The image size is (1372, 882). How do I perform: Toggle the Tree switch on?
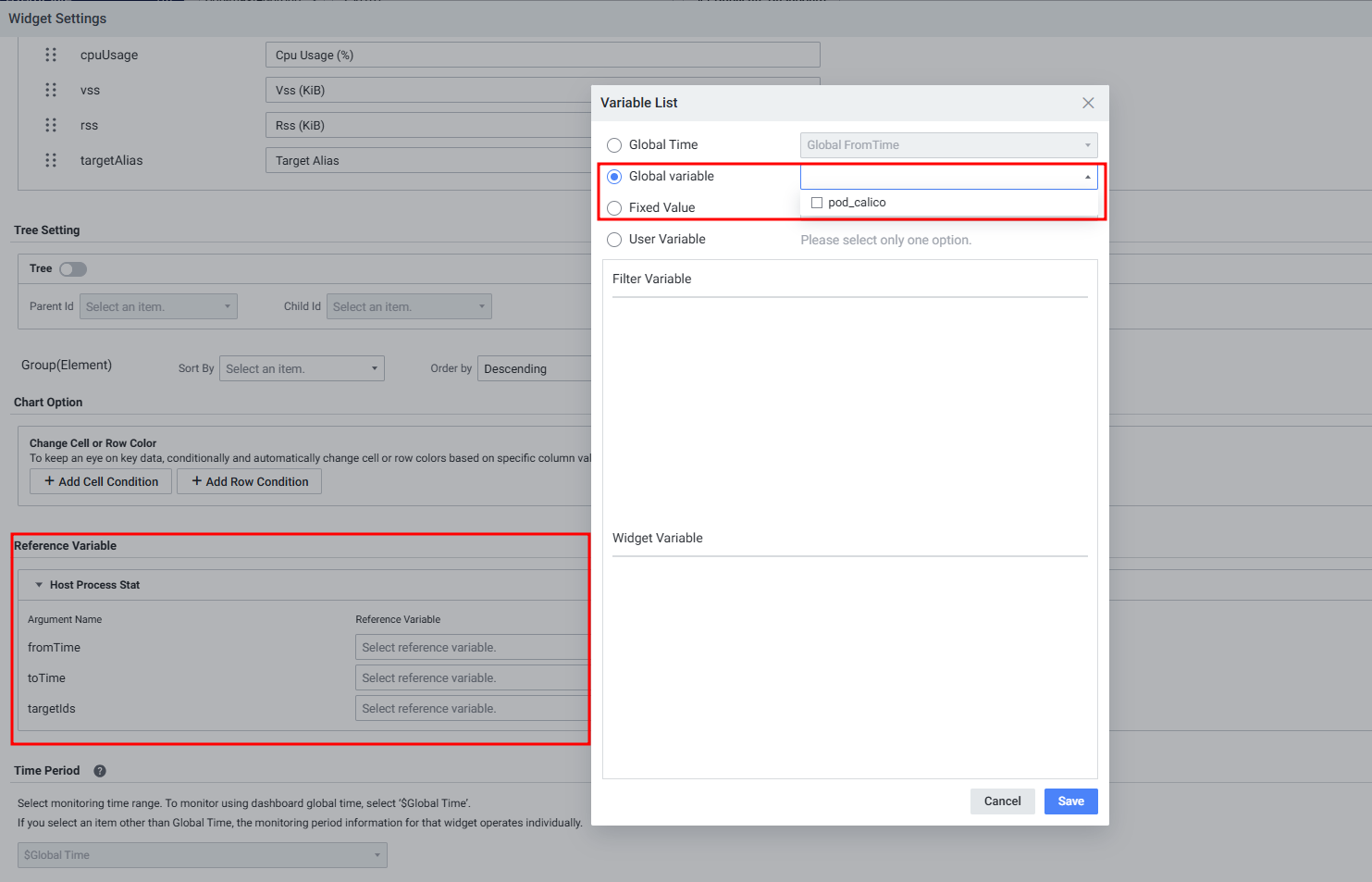73,269
